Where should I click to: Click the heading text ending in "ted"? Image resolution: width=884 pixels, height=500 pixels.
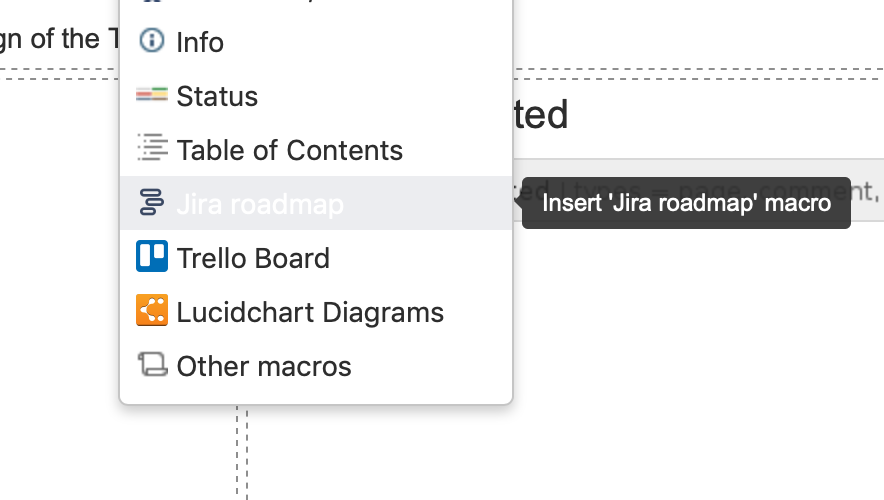pos(540,114)
